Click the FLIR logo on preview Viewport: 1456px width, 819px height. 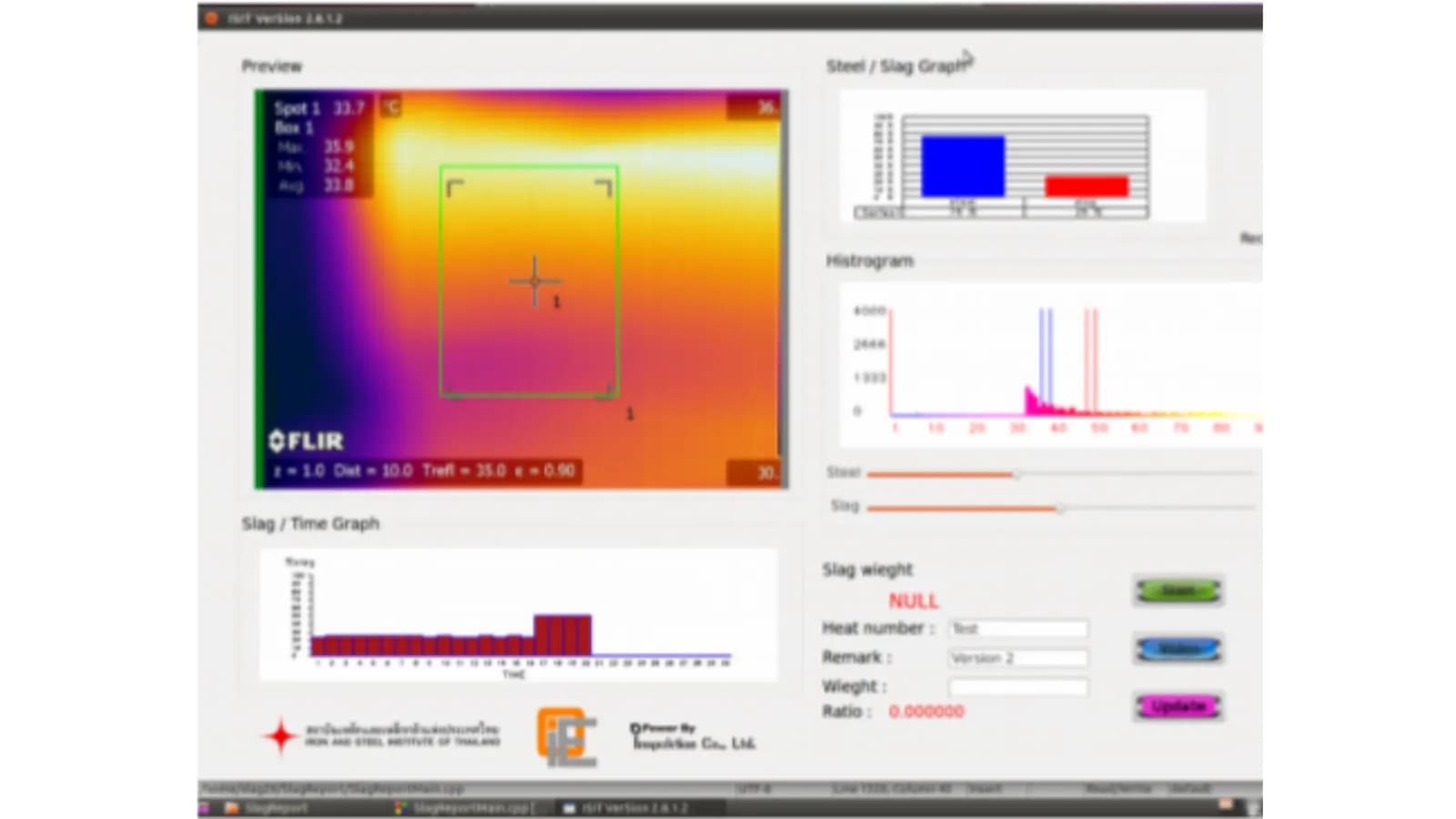307,441
